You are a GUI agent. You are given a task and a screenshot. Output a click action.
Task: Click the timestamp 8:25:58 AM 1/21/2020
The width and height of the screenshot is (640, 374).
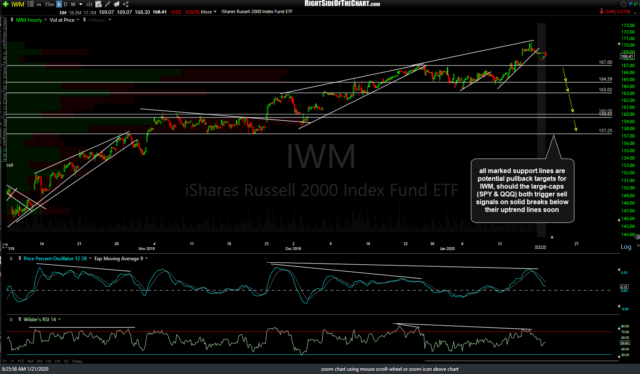coord(25,369)
